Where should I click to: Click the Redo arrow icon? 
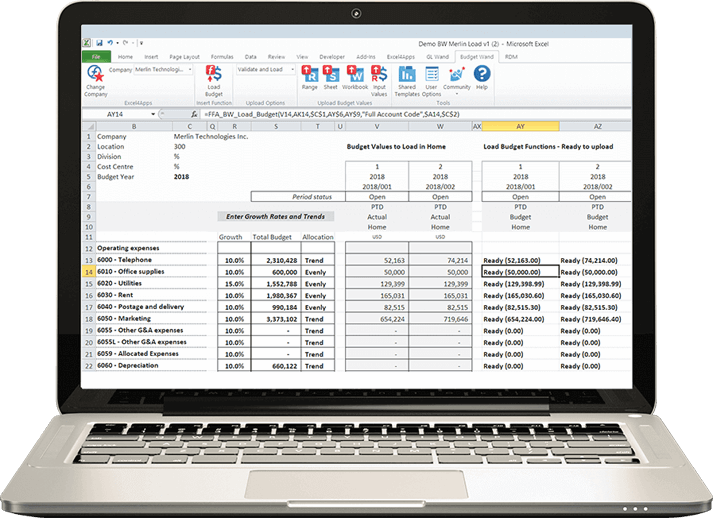tap(126, 43)
